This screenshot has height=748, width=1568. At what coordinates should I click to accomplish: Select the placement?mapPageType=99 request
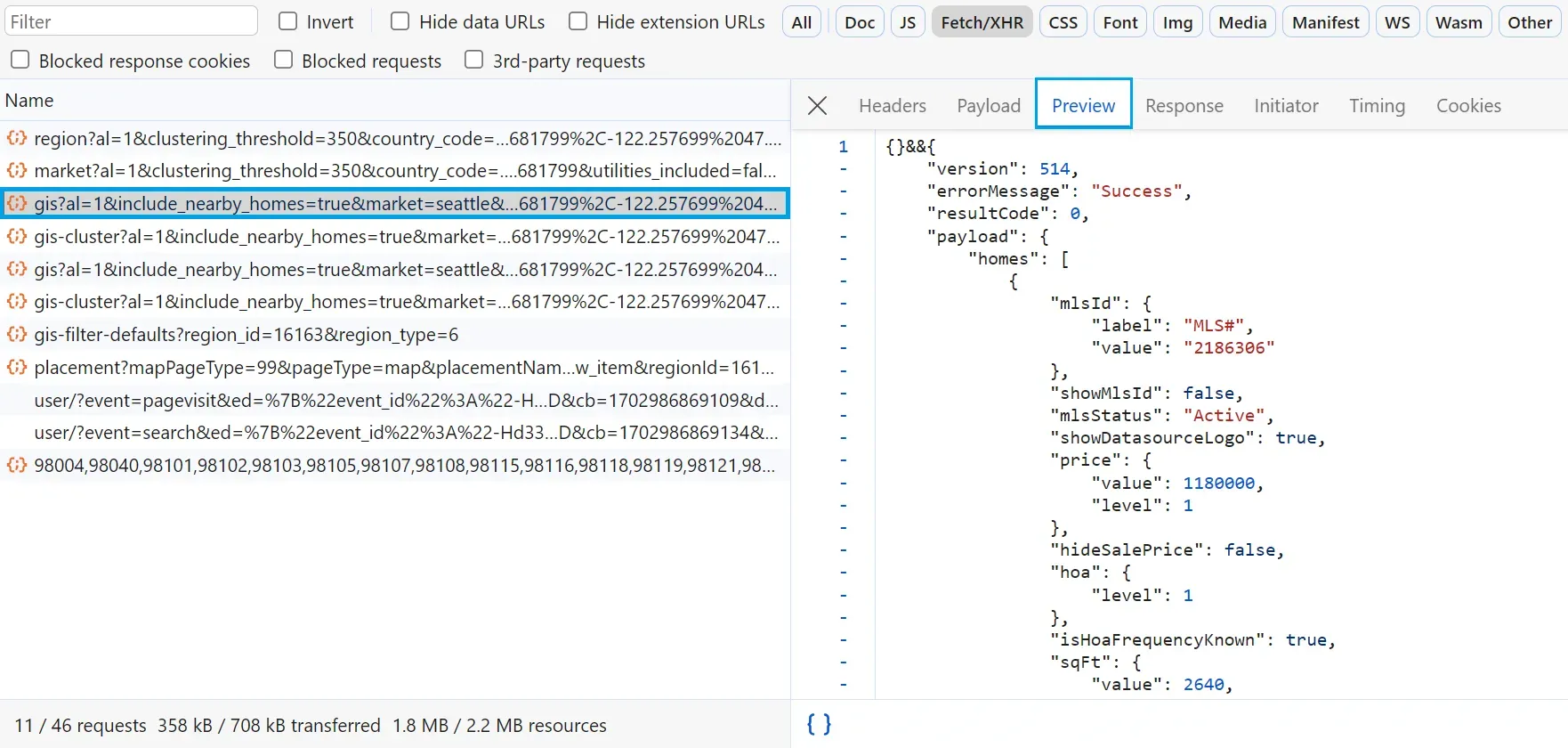[395, 367]
